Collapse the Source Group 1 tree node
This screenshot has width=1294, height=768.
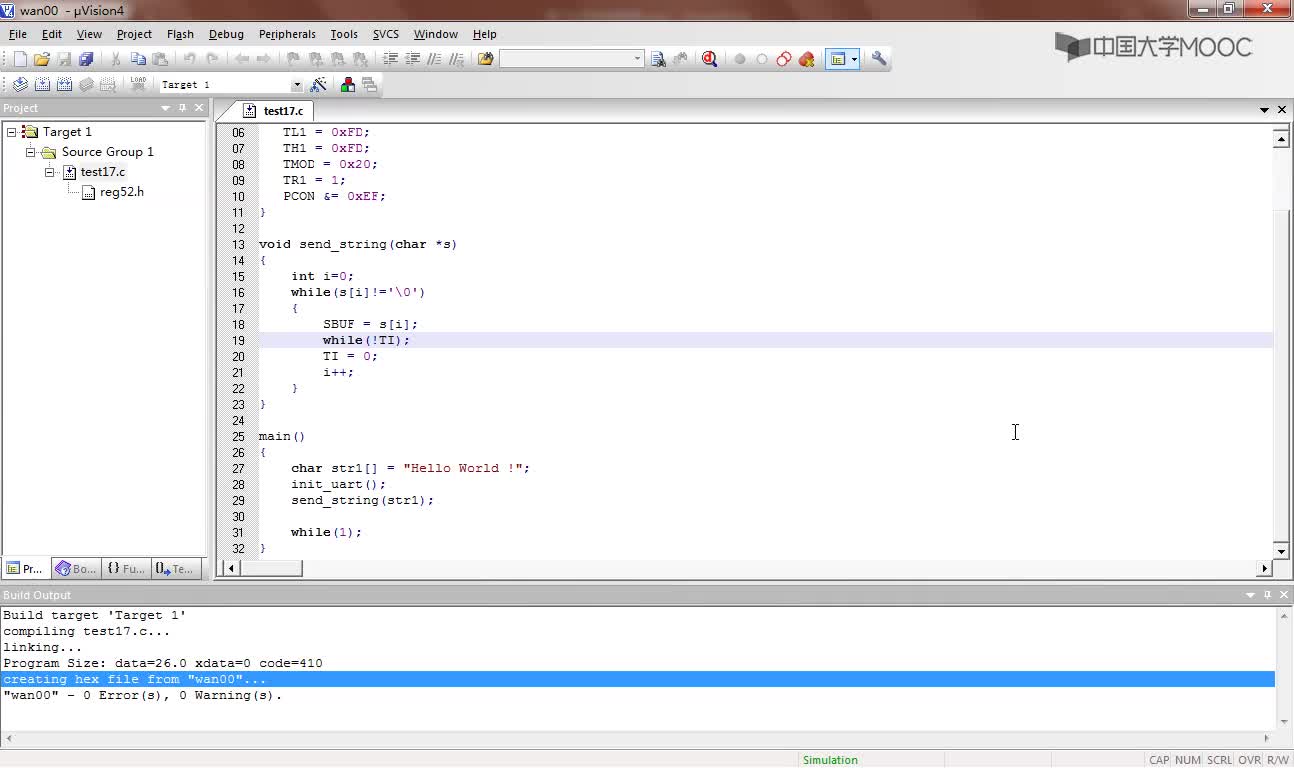tap(31, 152)
